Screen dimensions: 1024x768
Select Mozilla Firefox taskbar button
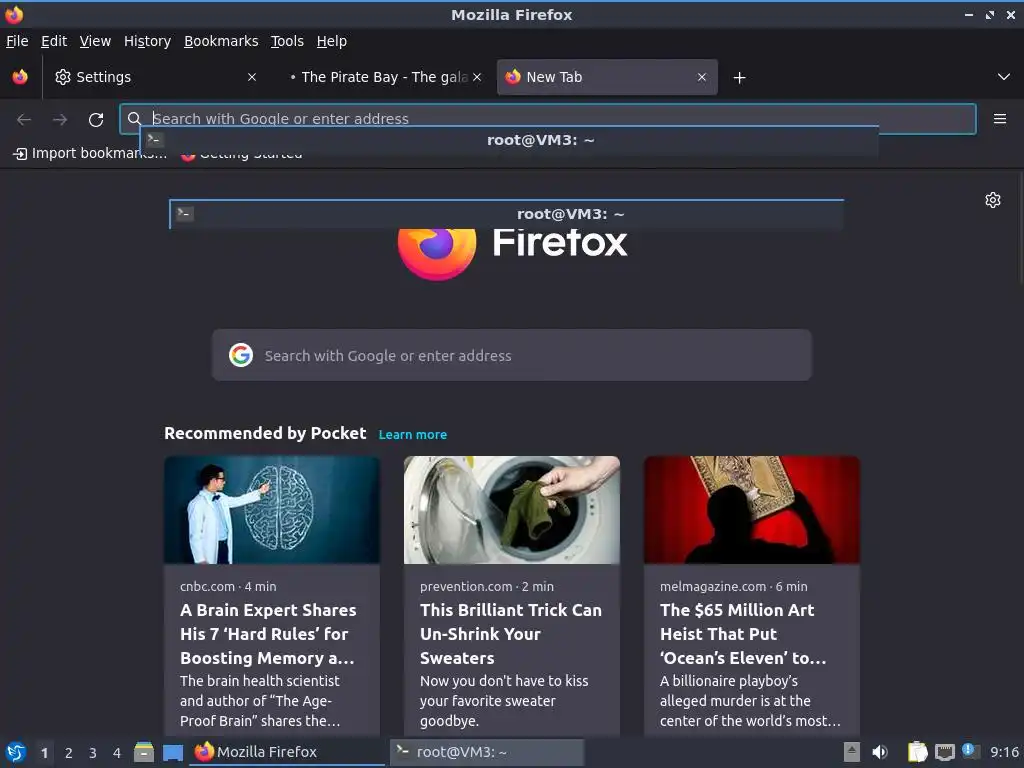pyautogui.click(x=287, y=752)
